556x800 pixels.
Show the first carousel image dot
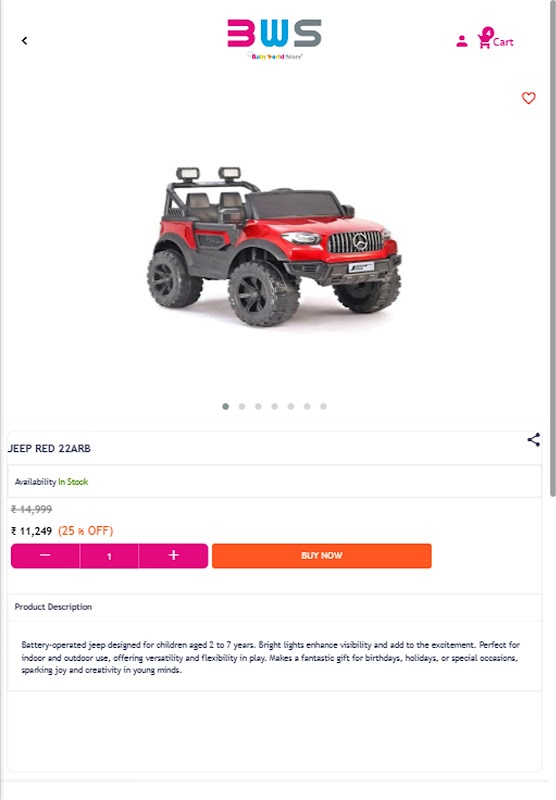tap(225, 407)
